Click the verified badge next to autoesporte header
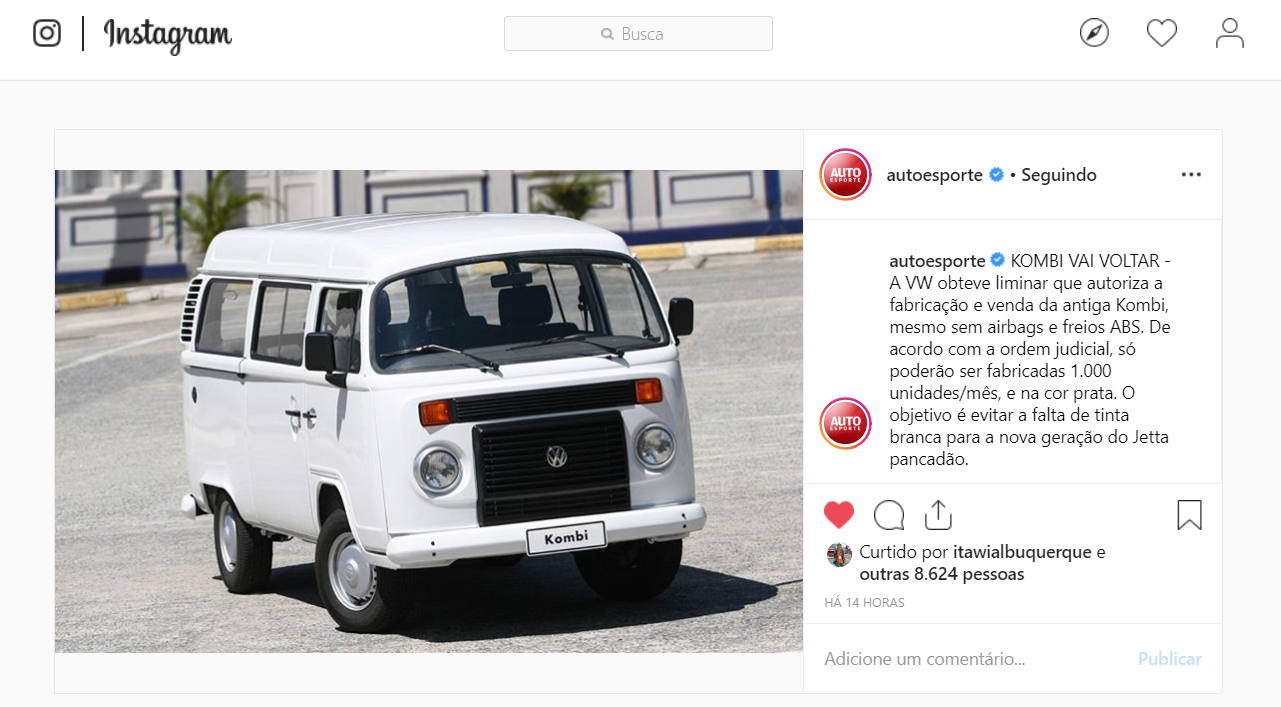This screenshot has height=707, width=1281. click(997, 175)
